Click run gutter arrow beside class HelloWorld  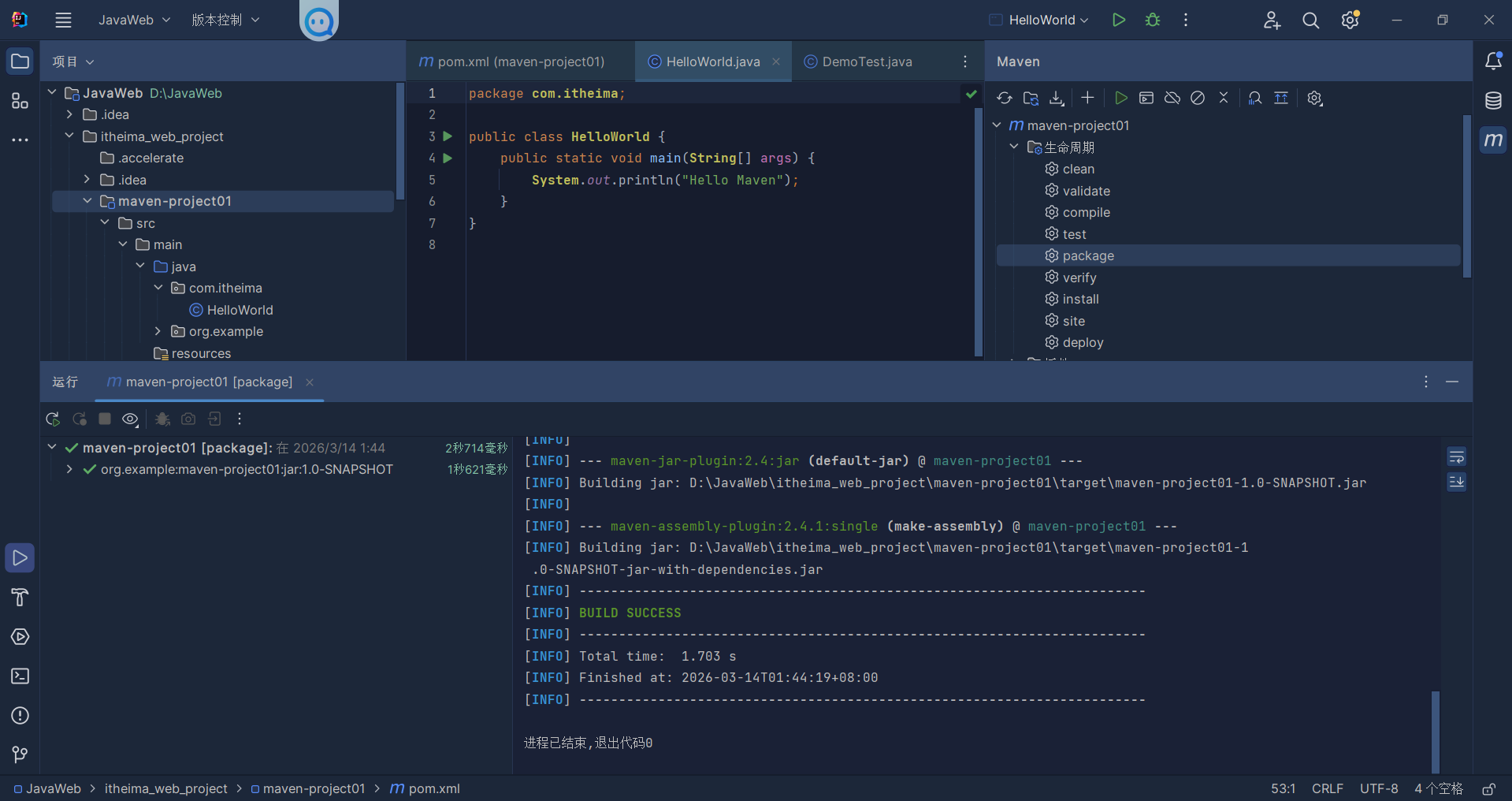tap(448, 136)
